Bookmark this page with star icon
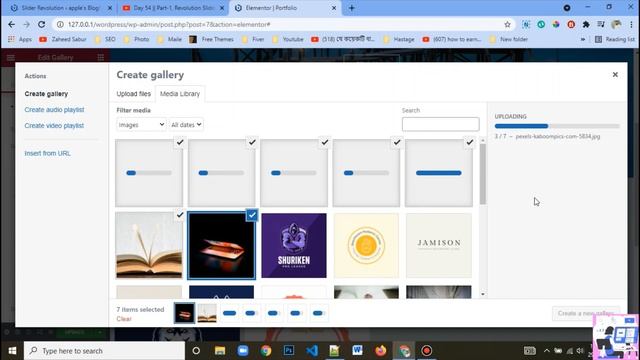 coord(507,24)
